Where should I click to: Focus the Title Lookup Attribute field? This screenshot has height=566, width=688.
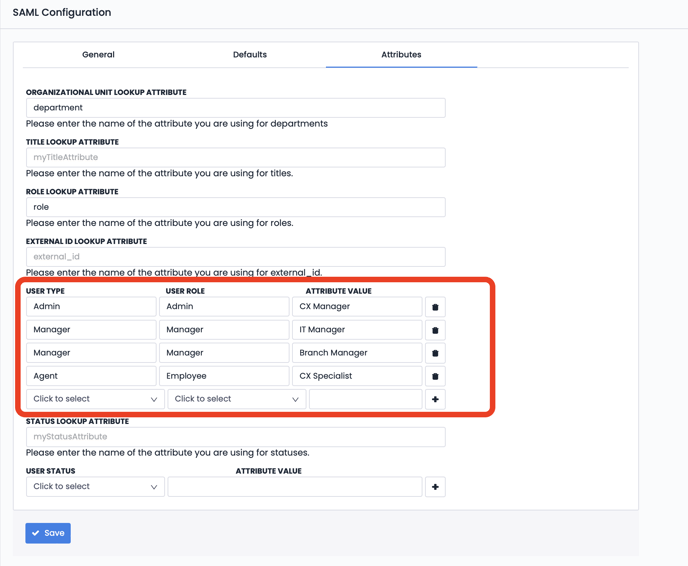click(235, 157)
